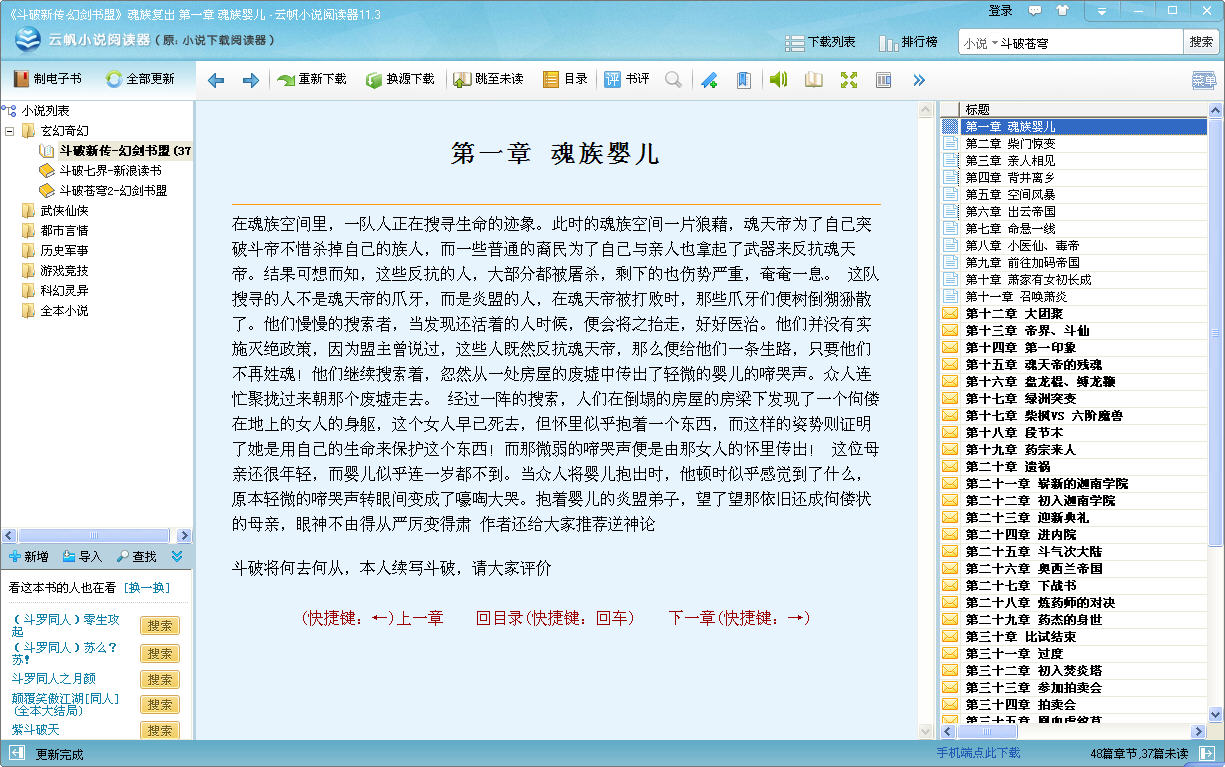This screenshot has height=767, width=1225.
Task: Open the feedback speech bubble icon
Action: [x=1034, y=11]
